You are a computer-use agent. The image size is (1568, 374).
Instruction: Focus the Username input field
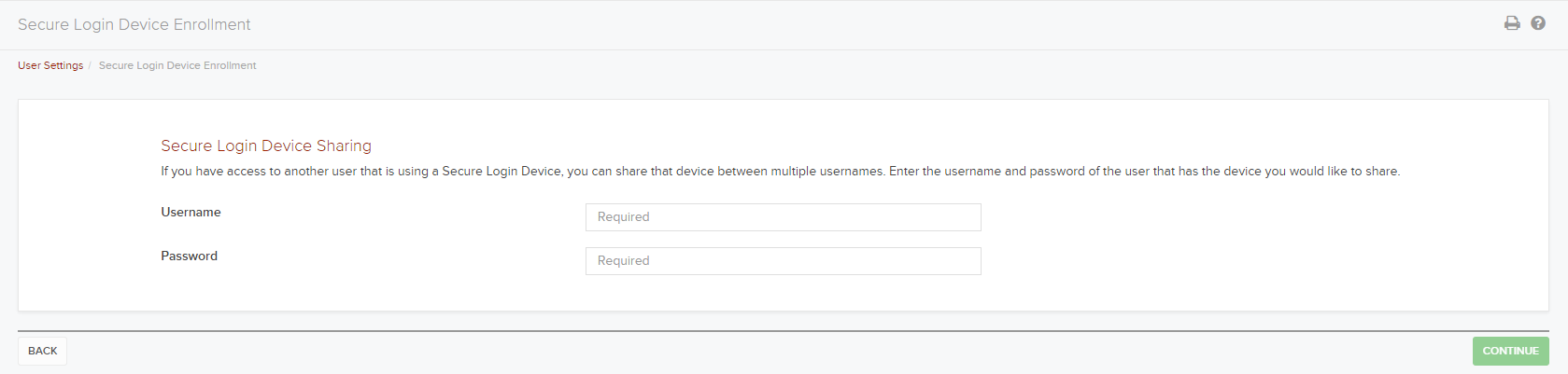point(783,217)
